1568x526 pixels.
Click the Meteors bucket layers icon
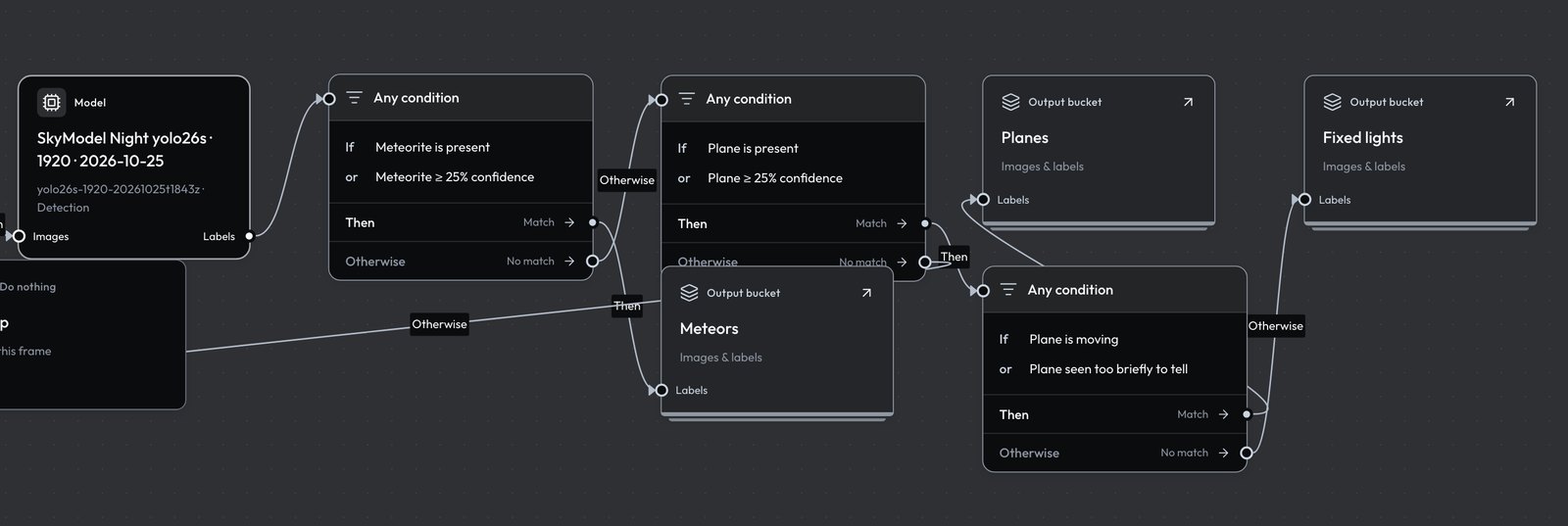coord(689,293)
